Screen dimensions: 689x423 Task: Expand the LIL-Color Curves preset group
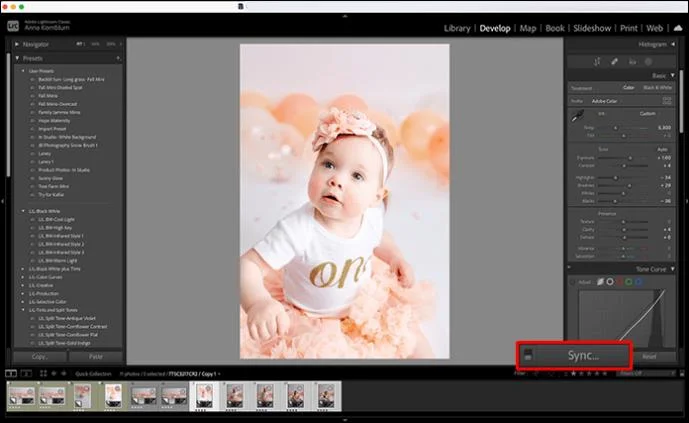[x=23, y=278]
